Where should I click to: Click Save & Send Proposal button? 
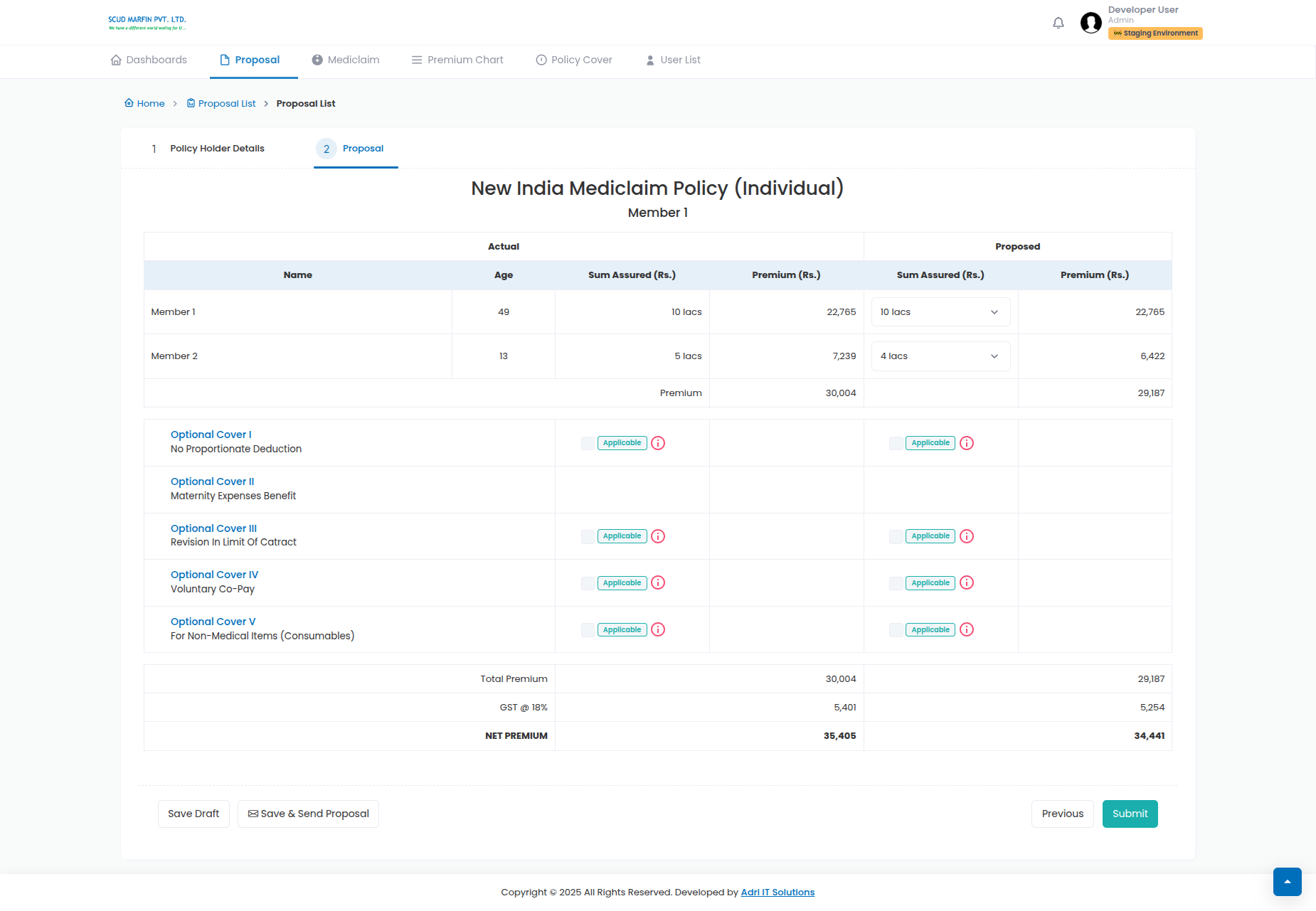[308, 814]
